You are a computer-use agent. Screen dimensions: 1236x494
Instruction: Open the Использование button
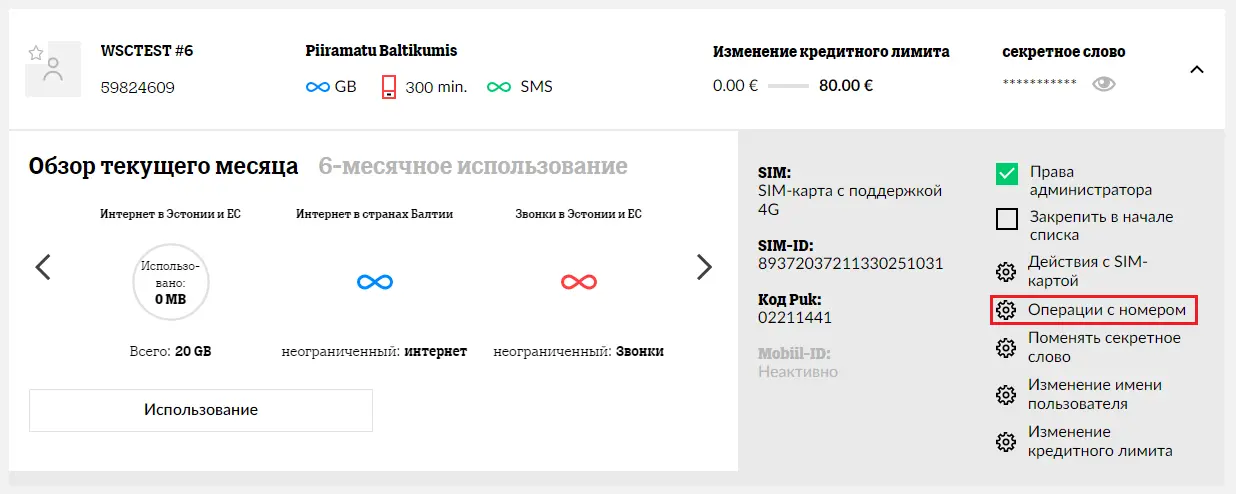tap(201, 410)
